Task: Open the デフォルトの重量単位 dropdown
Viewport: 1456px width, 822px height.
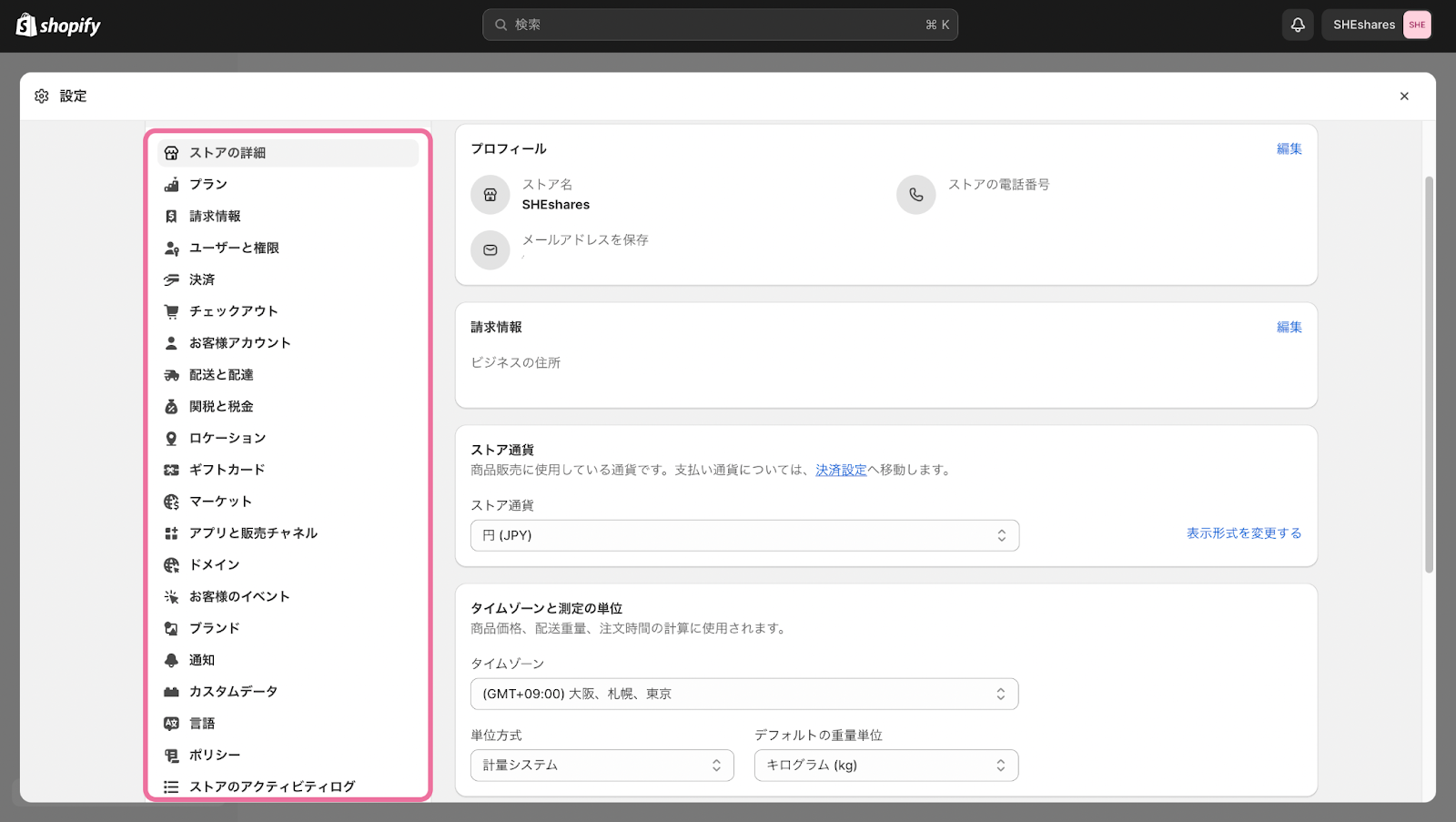Action: 886,766
